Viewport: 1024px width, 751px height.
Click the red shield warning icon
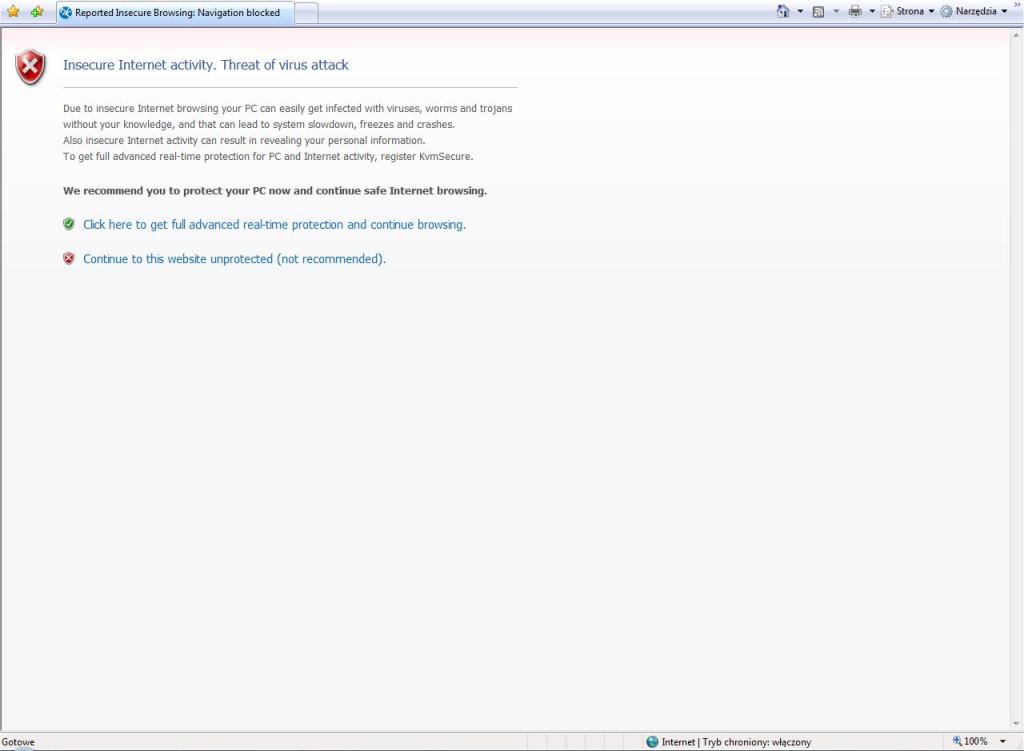pos(31,67)
